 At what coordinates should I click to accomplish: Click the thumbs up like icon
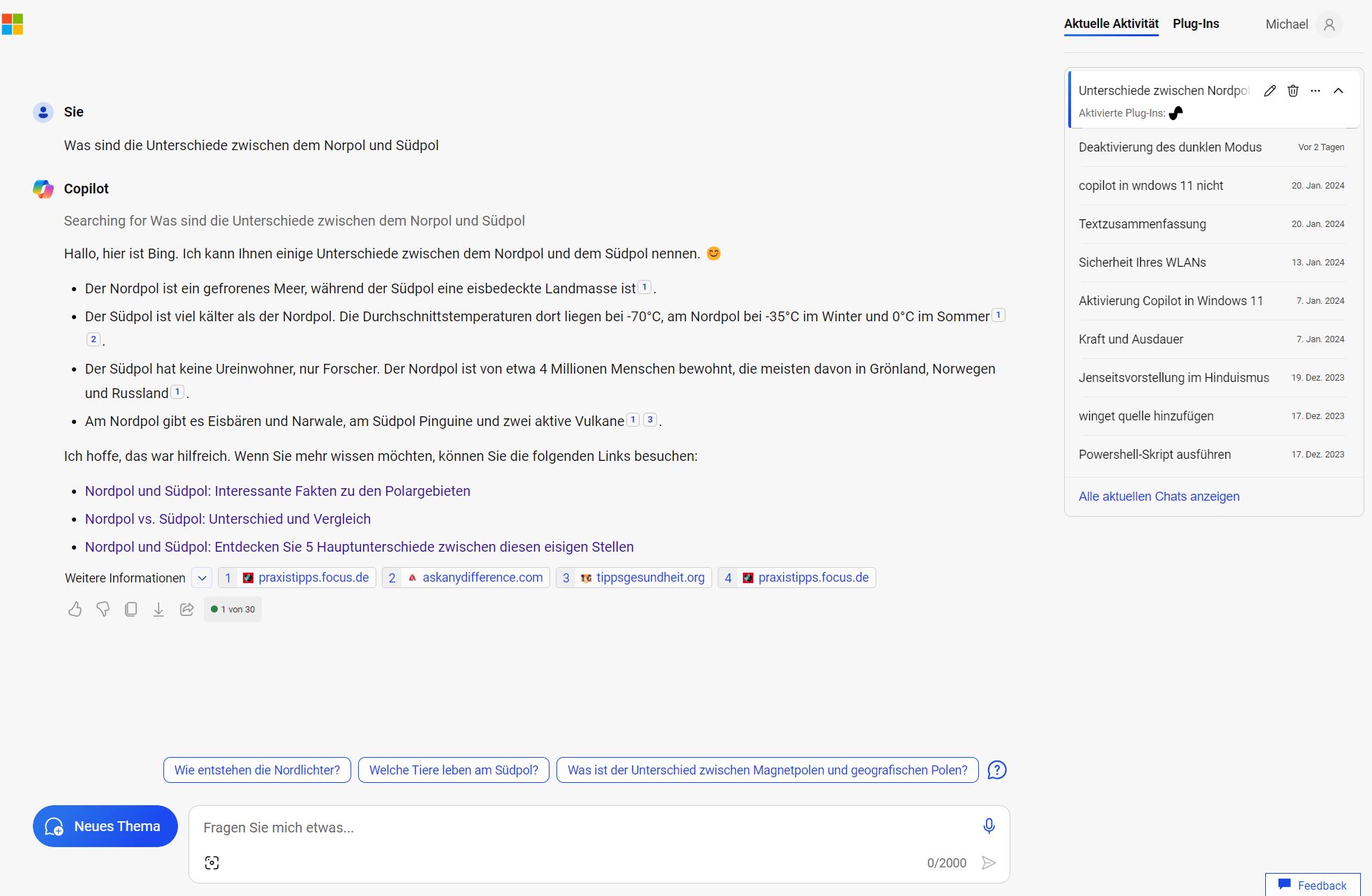coord(75,610)
